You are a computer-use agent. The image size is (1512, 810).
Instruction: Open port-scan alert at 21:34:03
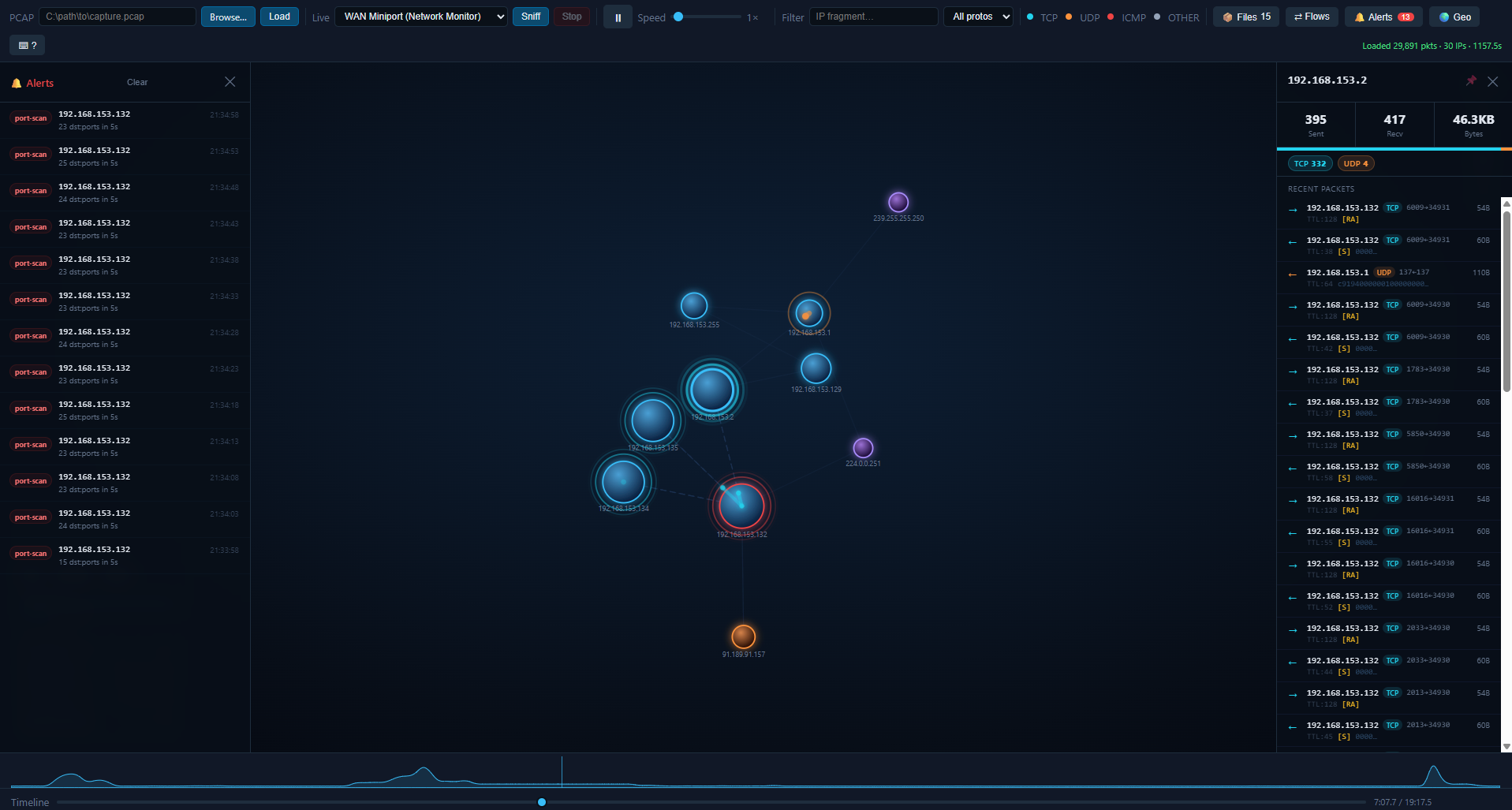[x=125, y=519]
